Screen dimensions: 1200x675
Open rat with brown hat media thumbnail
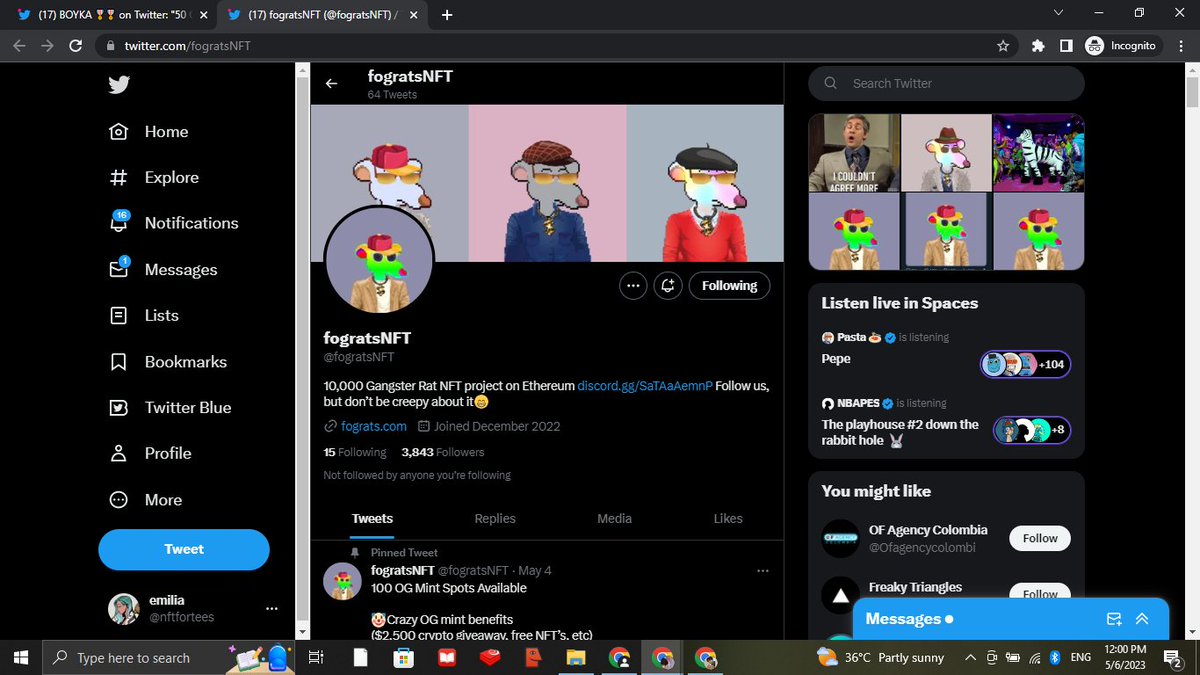[x=946, y=151]
